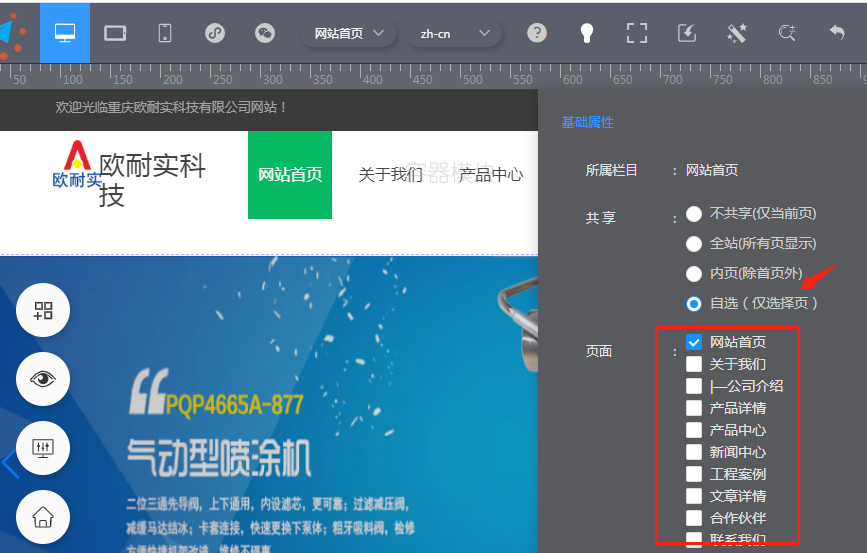Check the 产品详情 page checkbox

point(694,408)
